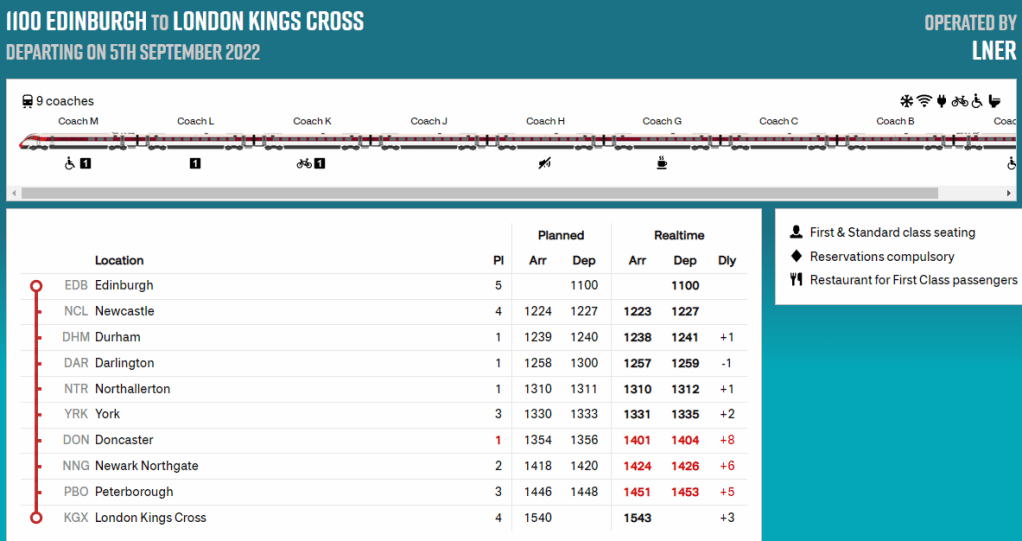Click the seating person icon in legend

point(796,232)
